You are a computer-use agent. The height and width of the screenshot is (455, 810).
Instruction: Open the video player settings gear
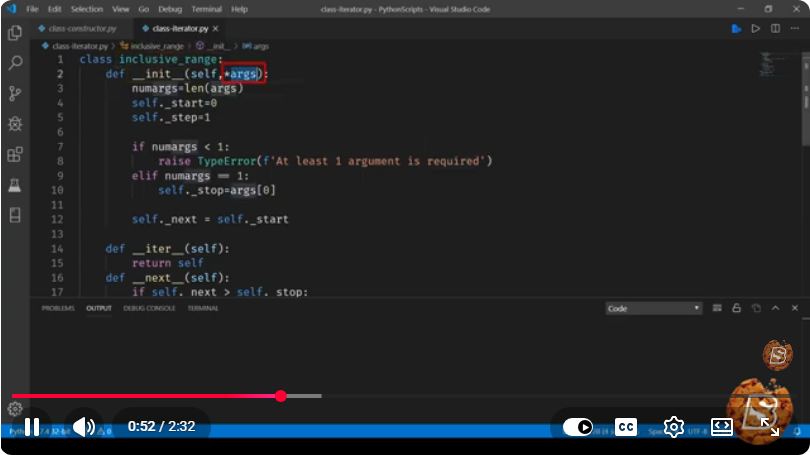pyautogui.click(x=674, y=427)
